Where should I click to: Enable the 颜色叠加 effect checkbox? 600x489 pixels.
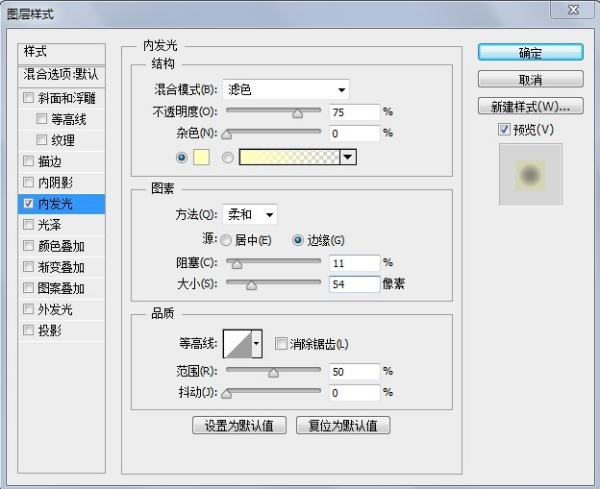click(x=28, y=245)
